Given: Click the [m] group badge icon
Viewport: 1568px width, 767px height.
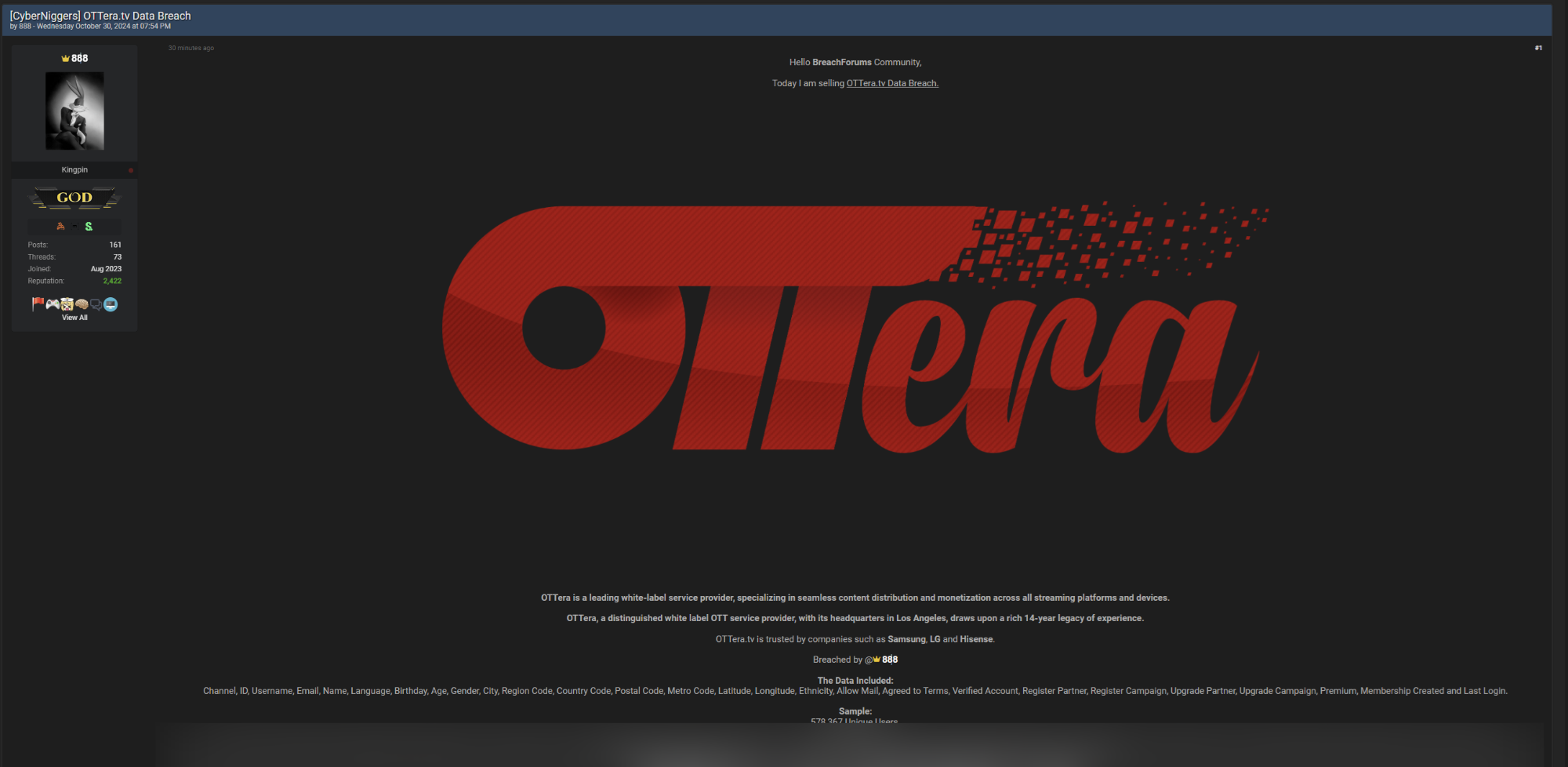Looking at the screenshot, I should click(x=74, y=226).
